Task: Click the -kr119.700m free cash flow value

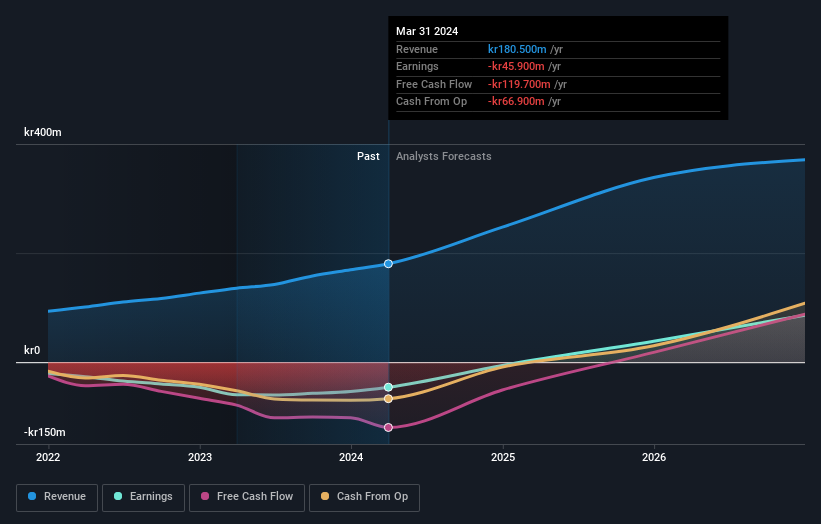Action: pos(519,84)
